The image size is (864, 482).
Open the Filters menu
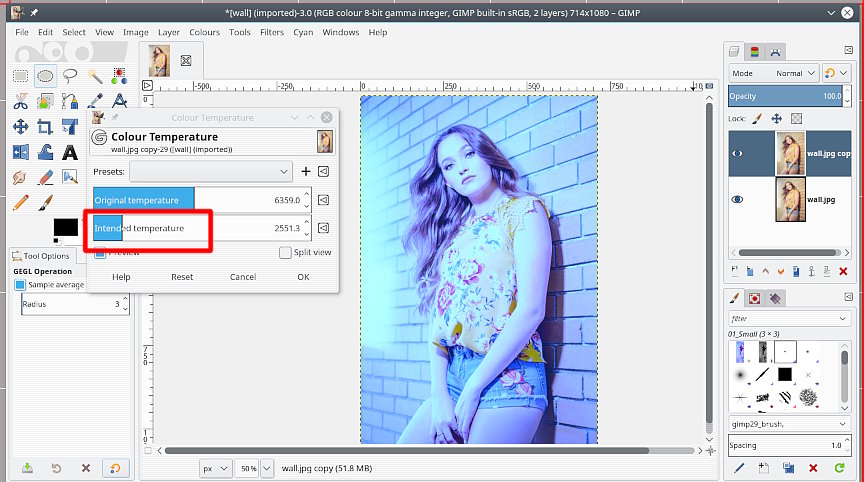click(x=272, y=32)
